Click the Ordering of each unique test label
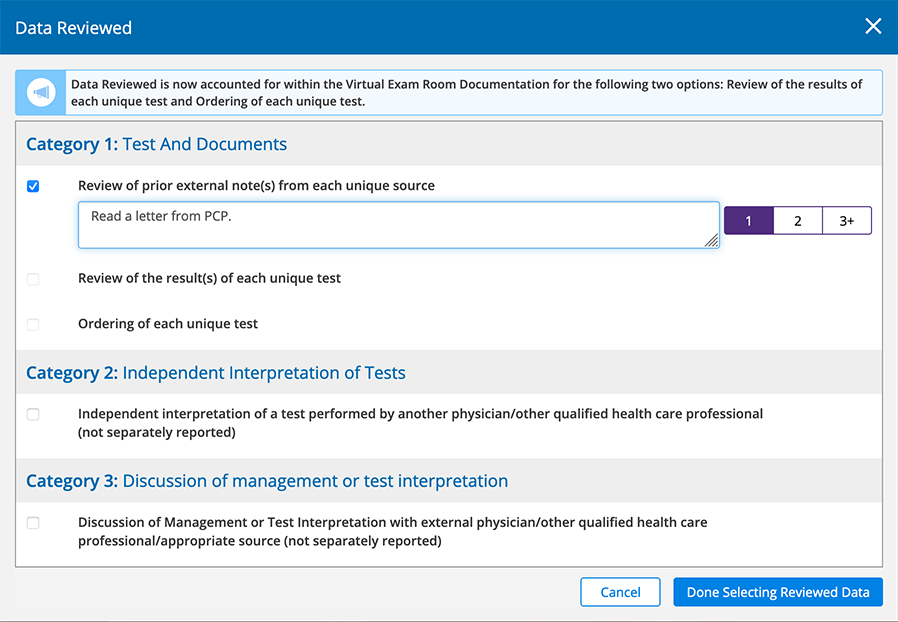The height and width of the screenshot is (622, 898). (x=168, y=324)
